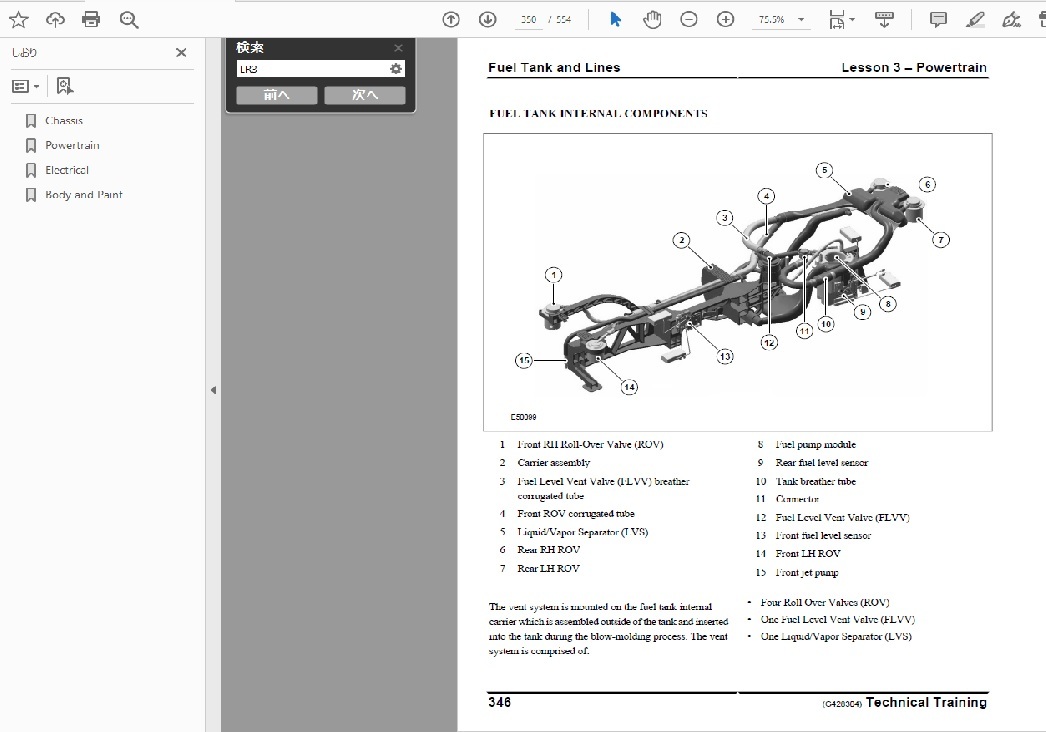Image resolution: width=1046 pixels, height=732 pixels.
Task: Open search settings gear icon
Action: 396,69
